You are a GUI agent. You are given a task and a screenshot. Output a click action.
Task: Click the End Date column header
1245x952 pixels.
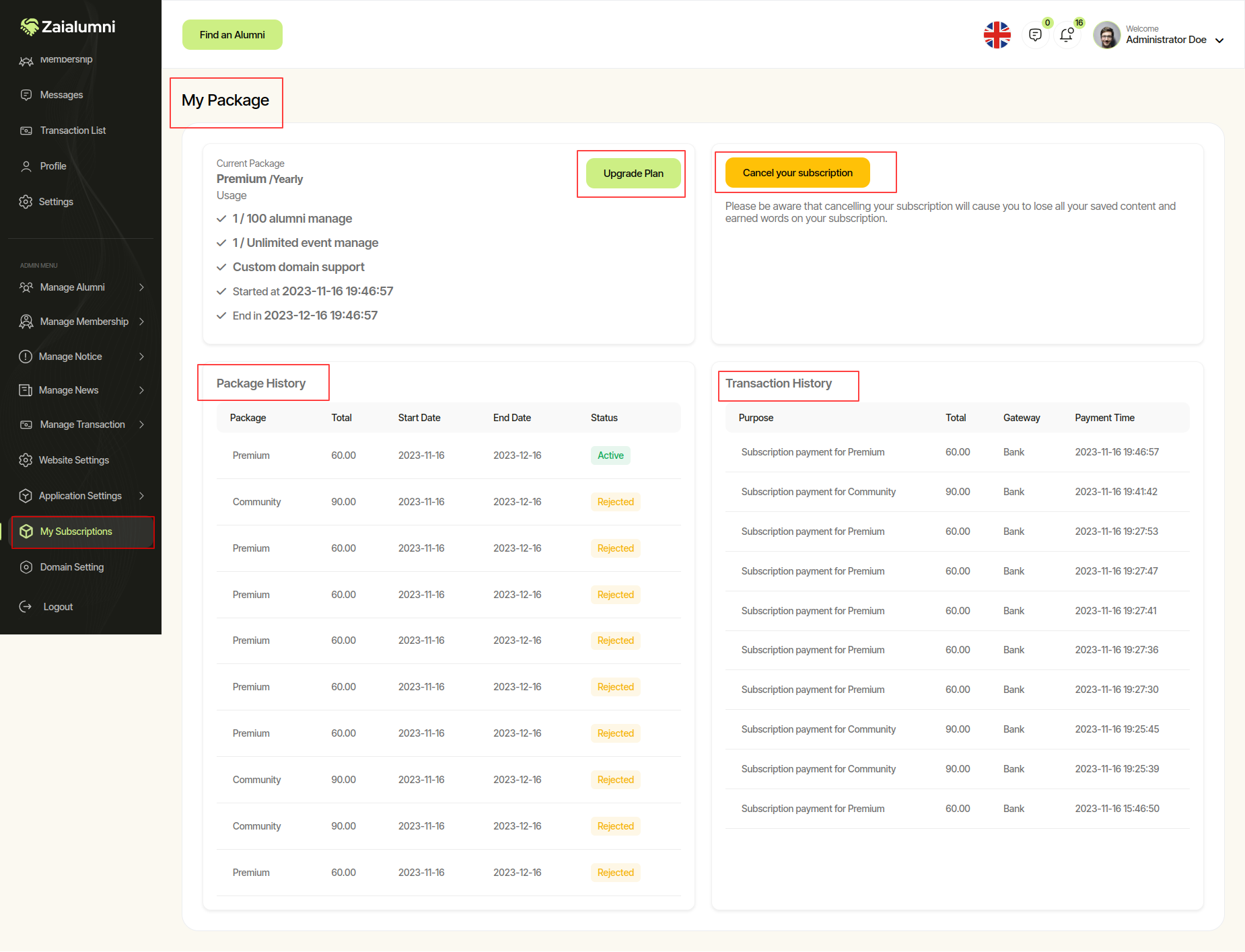tap(512, 418)
